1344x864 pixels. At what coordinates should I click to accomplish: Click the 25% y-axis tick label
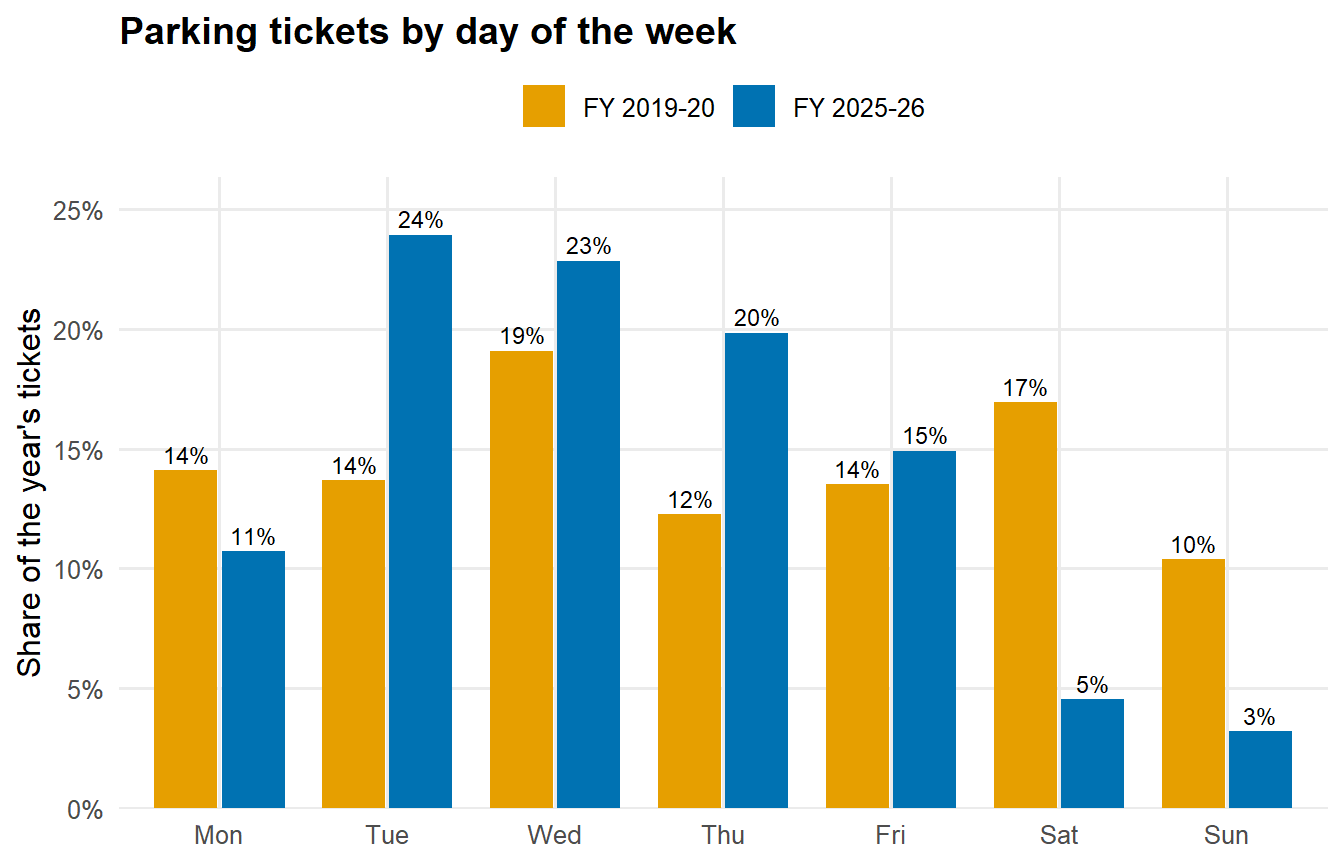[x=79, y=211]
